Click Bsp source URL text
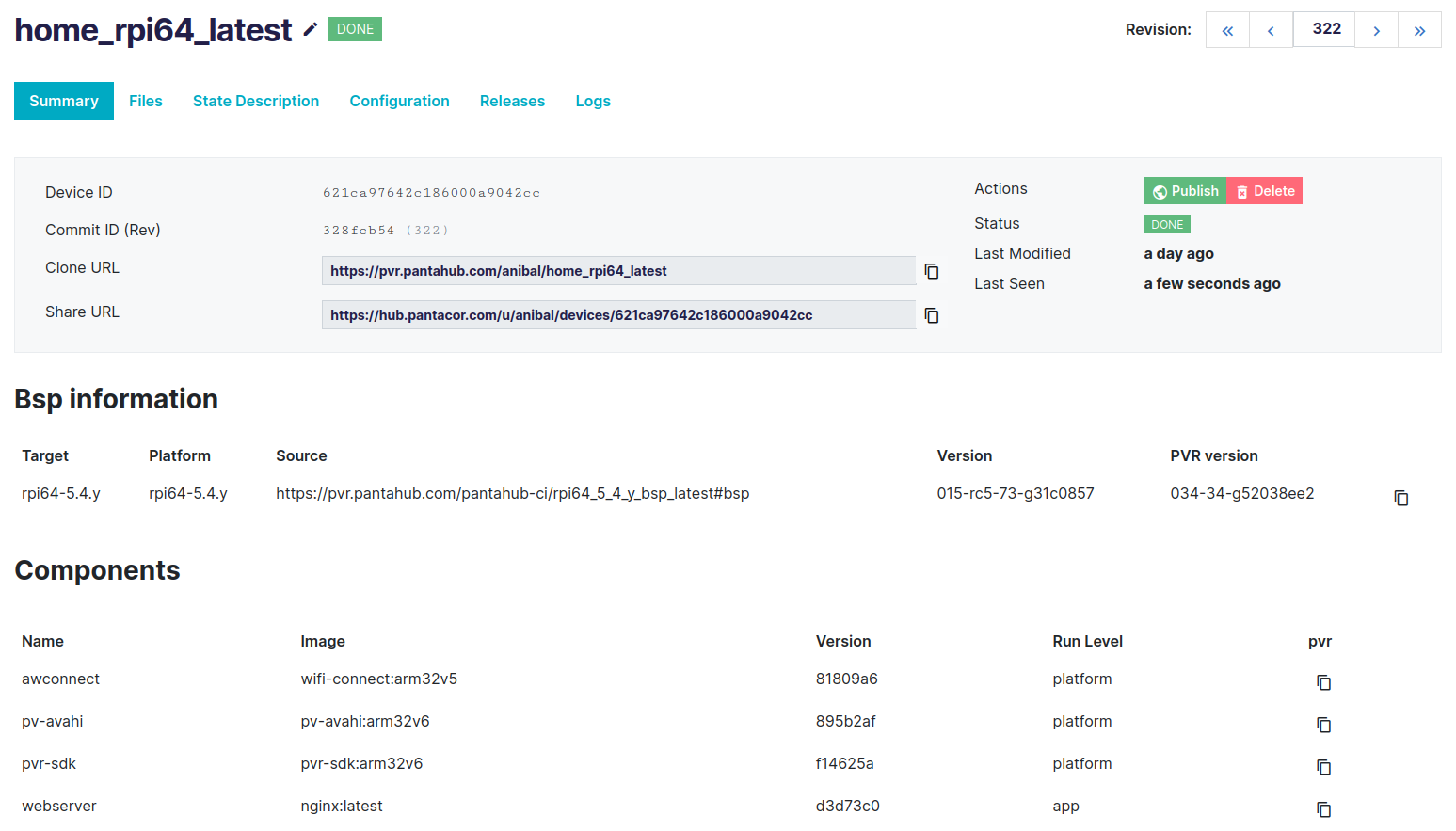This screenshot has width=1456, height=831. point(513,493)
